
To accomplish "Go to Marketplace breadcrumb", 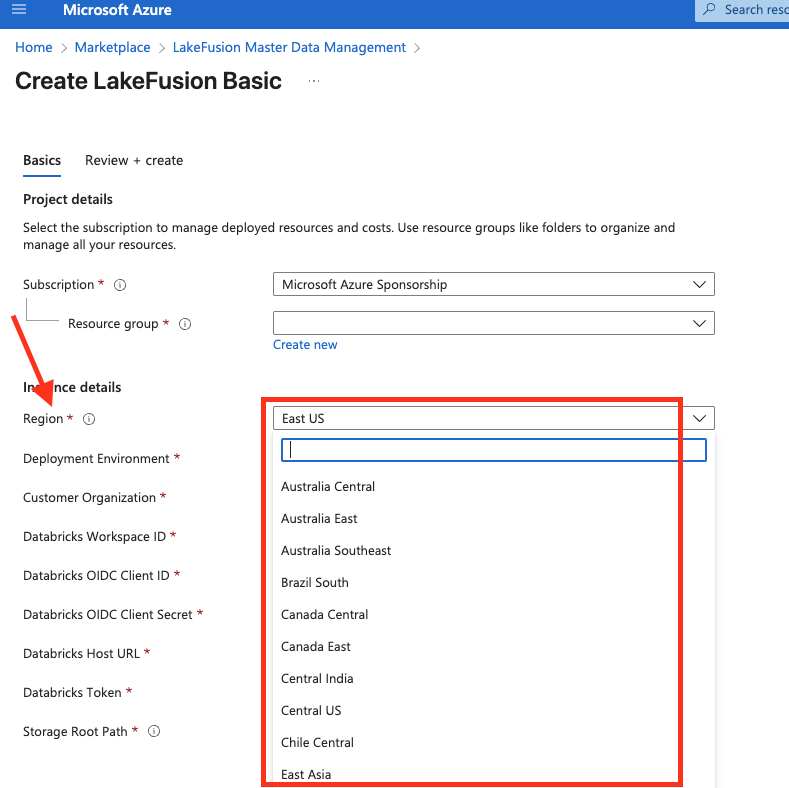I will (112, 47).
